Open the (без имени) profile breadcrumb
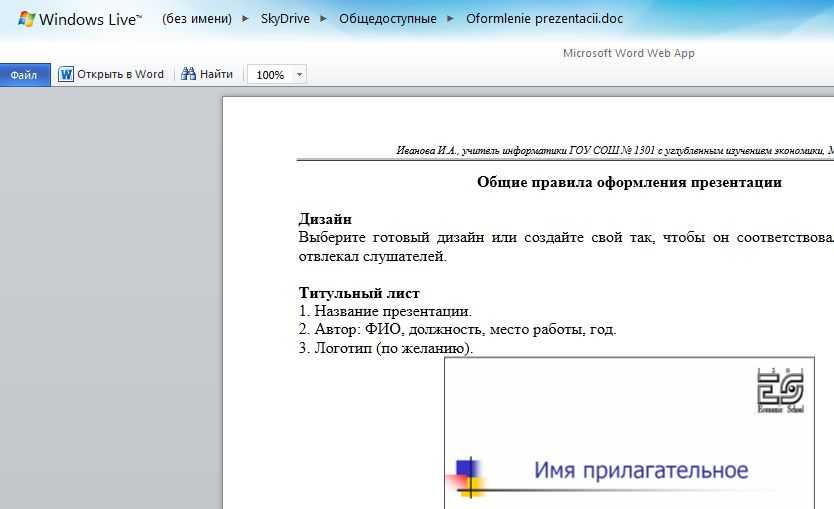This screenshot has height=509, width=834. 196,19
